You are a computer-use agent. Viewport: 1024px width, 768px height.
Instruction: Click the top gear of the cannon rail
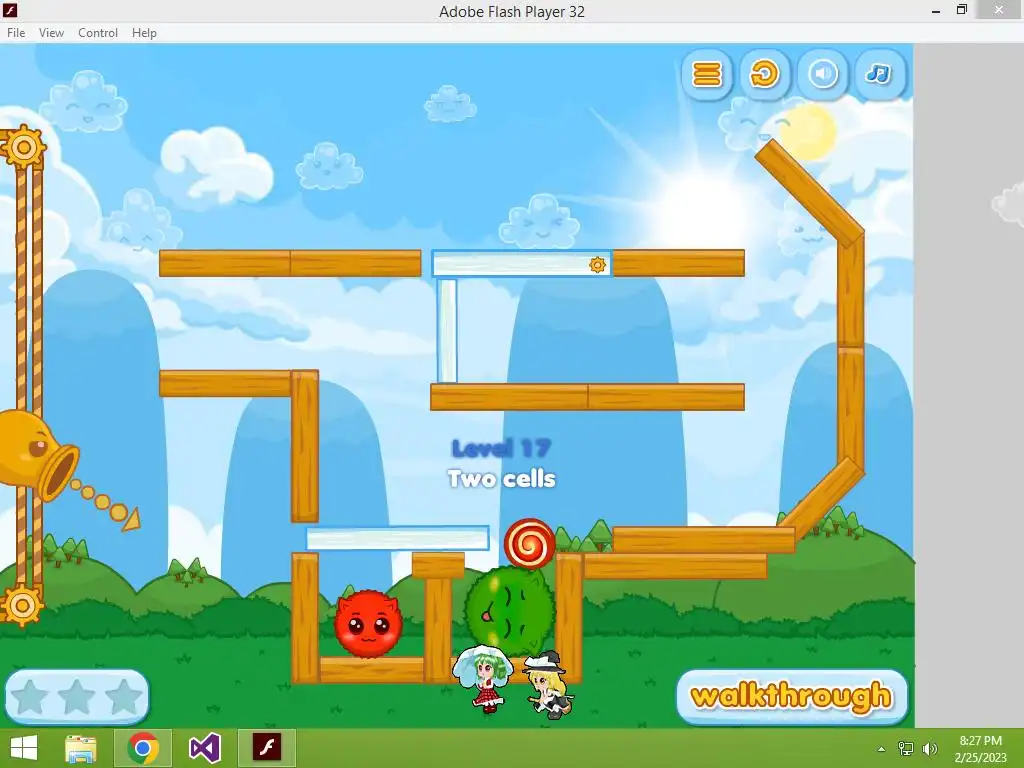[x=24, y=147]
